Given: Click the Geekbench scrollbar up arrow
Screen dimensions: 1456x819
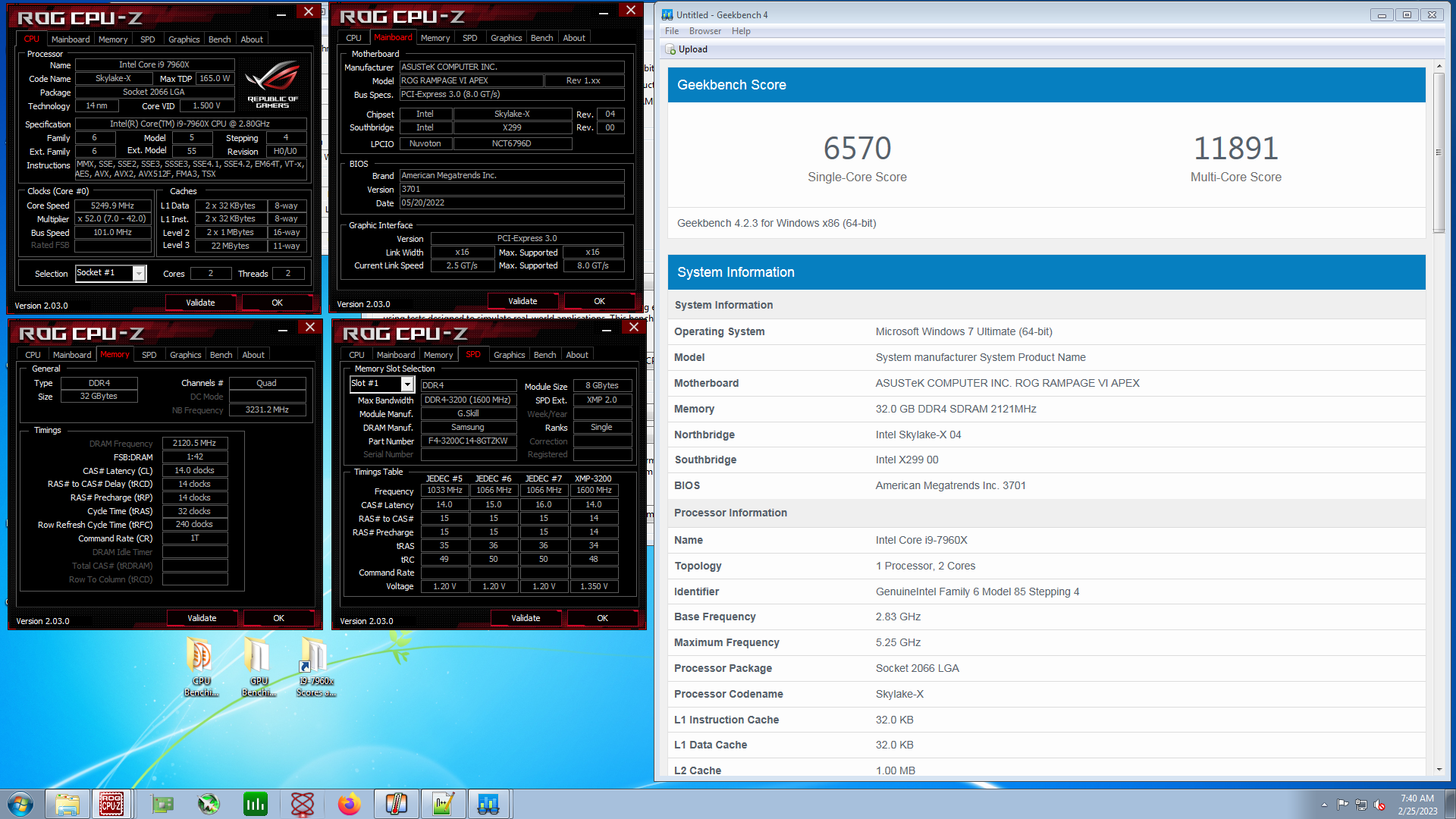Looking at the screenshot, I should 1439,67.
